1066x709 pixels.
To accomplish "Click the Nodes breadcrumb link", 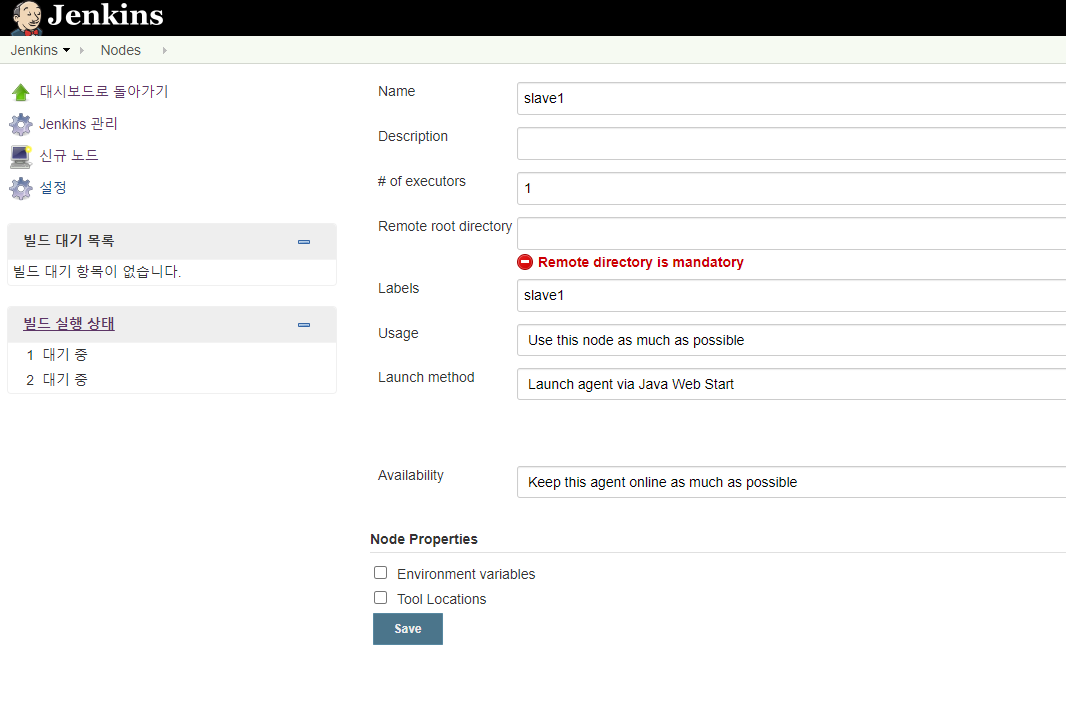I will click(120, 50).
